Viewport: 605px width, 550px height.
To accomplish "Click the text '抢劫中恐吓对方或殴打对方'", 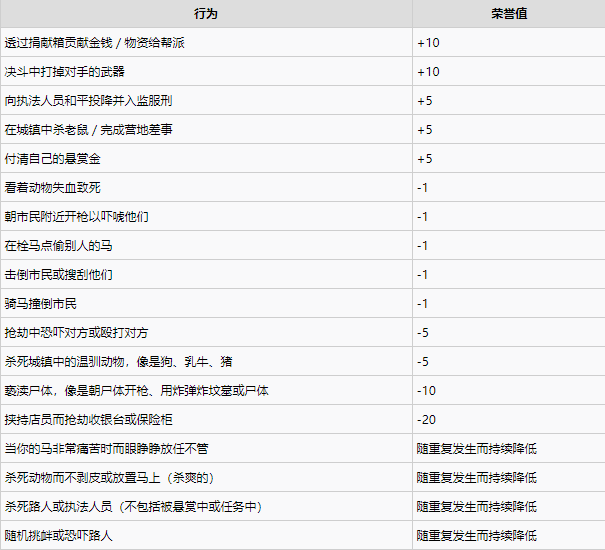I will (76, 333).
